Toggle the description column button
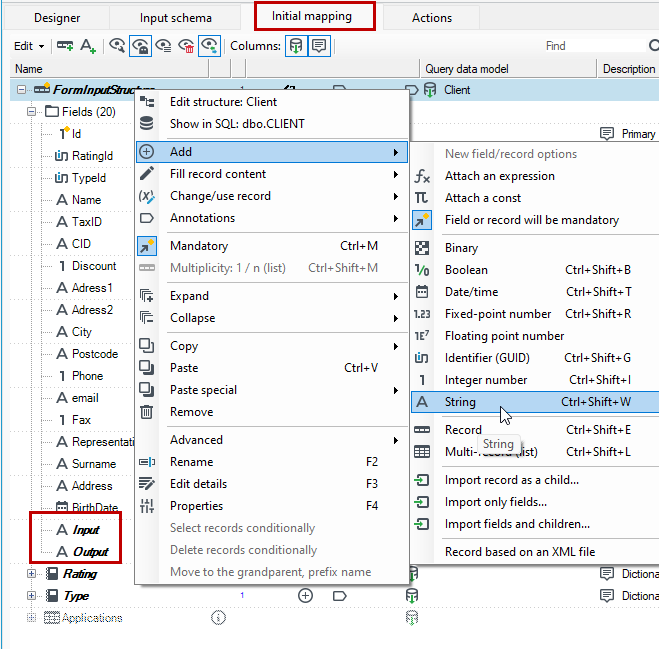 (319, 46)
